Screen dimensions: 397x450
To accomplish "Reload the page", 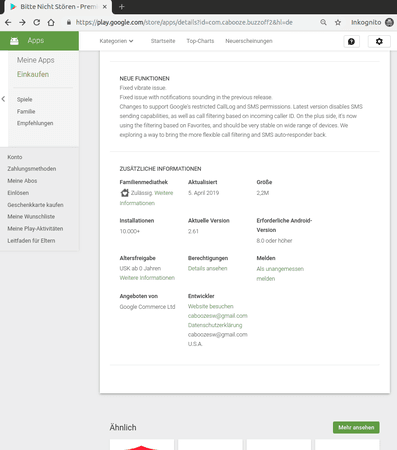I will (37, 22).
